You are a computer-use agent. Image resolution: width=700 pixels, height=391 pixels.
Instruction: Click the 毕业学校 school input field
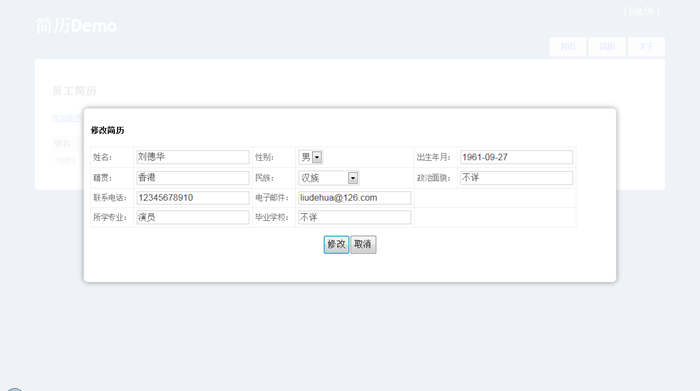coord(354,218)
